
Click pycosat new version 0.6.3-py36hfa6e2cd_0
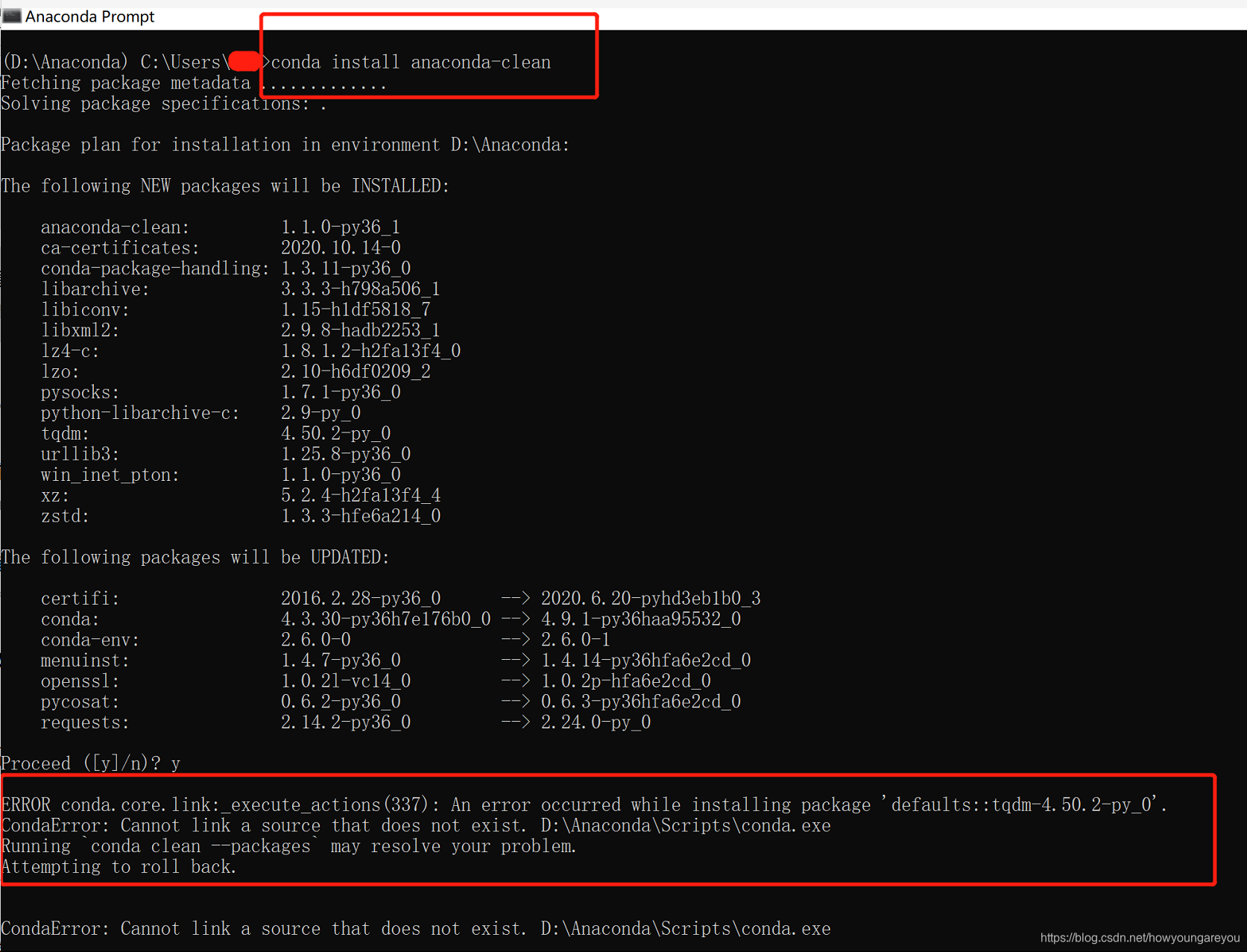click(641, 702)
